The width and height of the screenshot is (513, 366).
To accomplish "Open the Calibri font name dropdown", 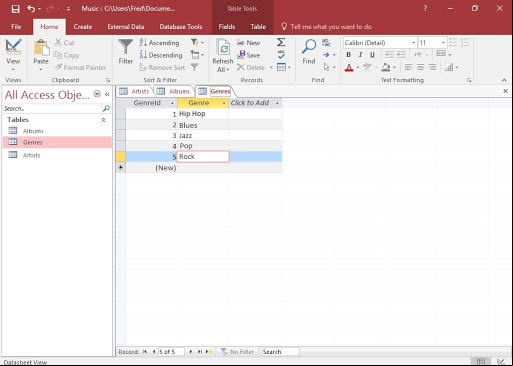I will coord(413,43).
